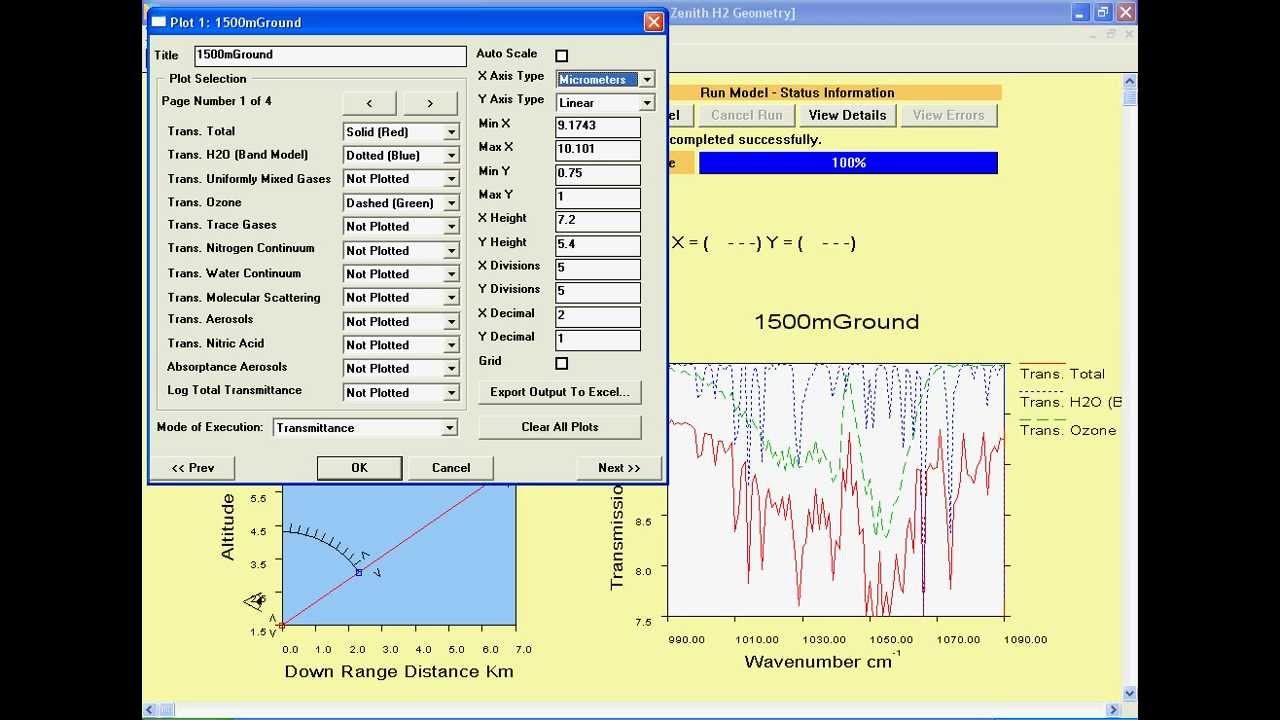
Task: Click the plot Title input field
Action: [329, 56]
